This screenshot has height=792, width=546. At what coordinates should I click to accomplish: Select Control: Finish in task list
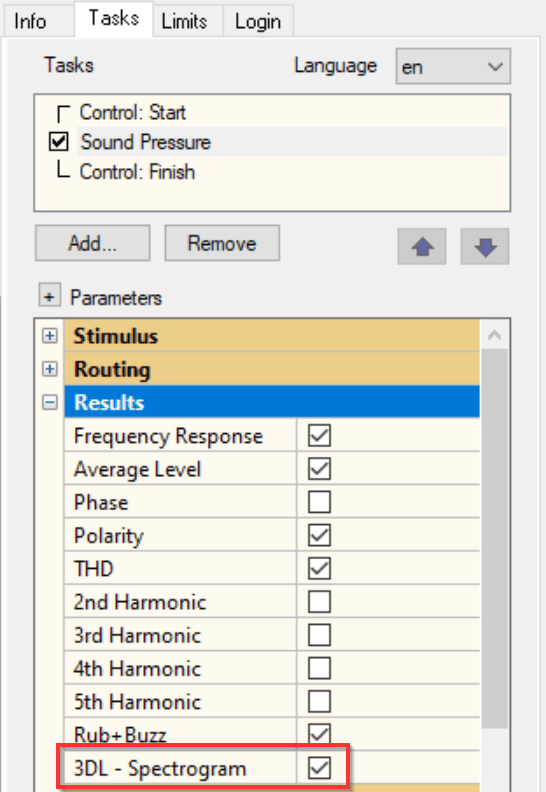pyautogui.click(x=137, y=172)
